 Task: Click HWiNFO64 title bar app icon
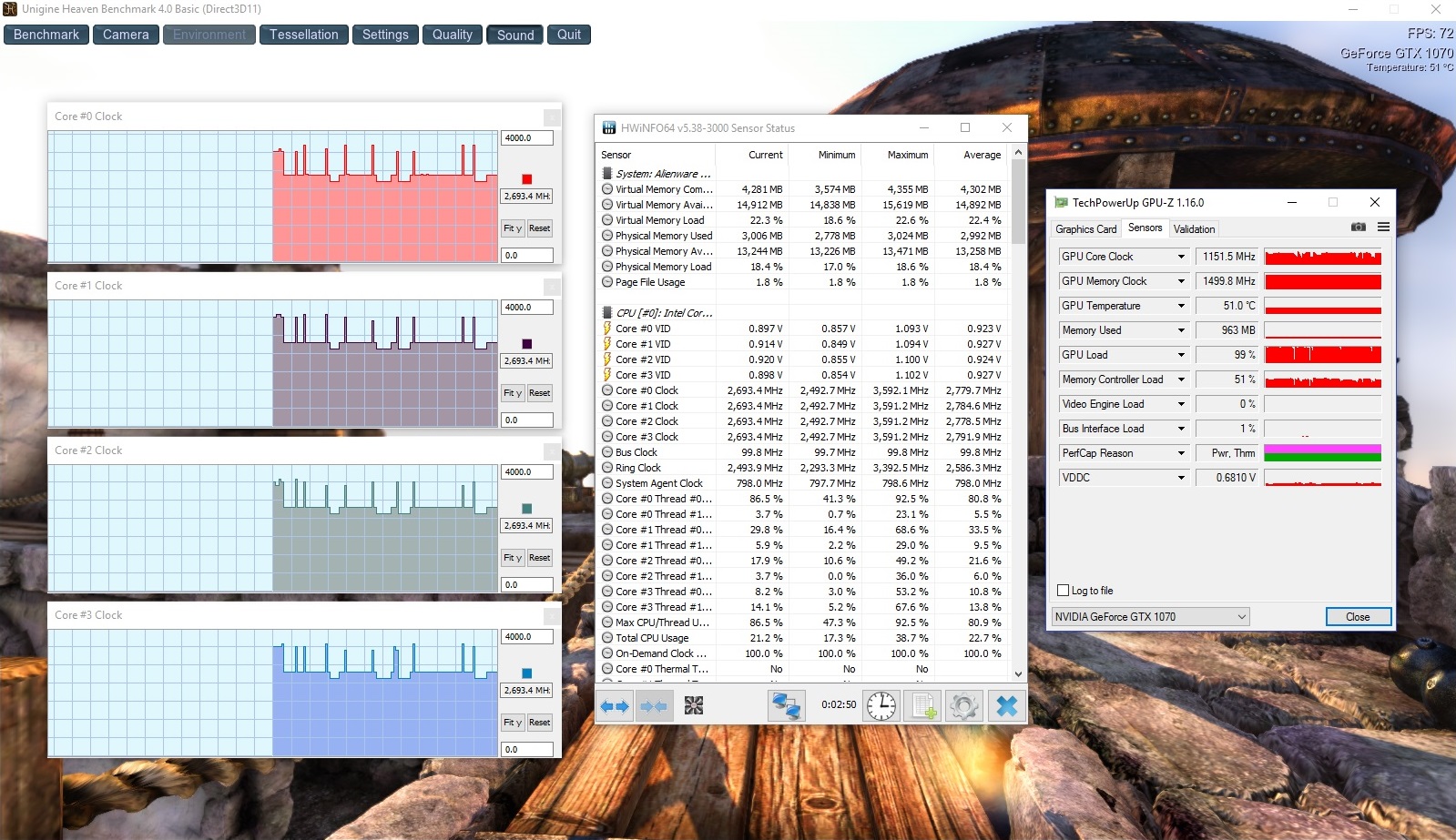[608, 128]
